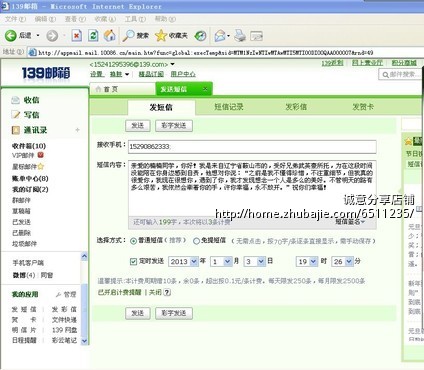The width and height of the screenshot is (424, 370).
Task: Switch to the 短信记录 tab
Action: (229, 107)
